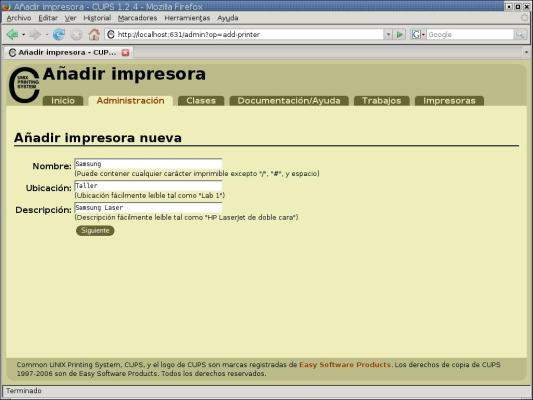Click the CUPS logo
Image resolution: width=533 pixels, height=400 pixels.
(x=24, y=85)
